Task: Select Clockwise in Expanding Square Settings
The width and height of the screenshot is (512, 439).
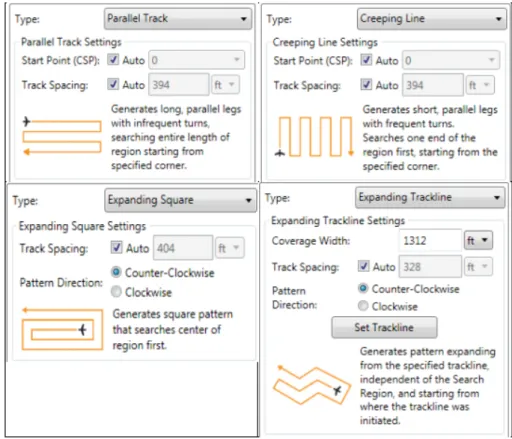Action: point(116,292)
